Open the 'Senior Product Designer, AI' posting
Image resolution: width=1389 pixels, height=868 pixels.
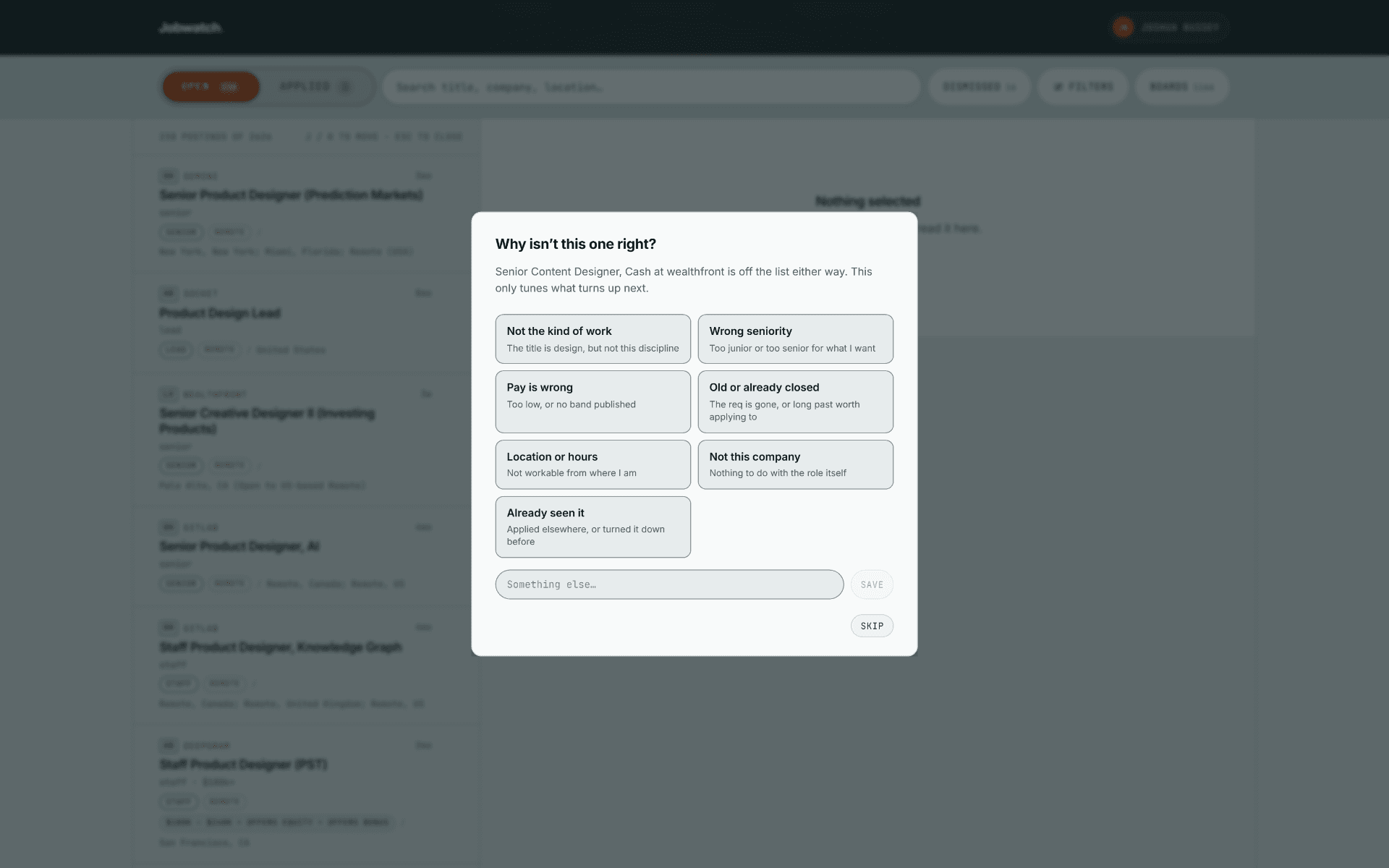coord(307,556)
